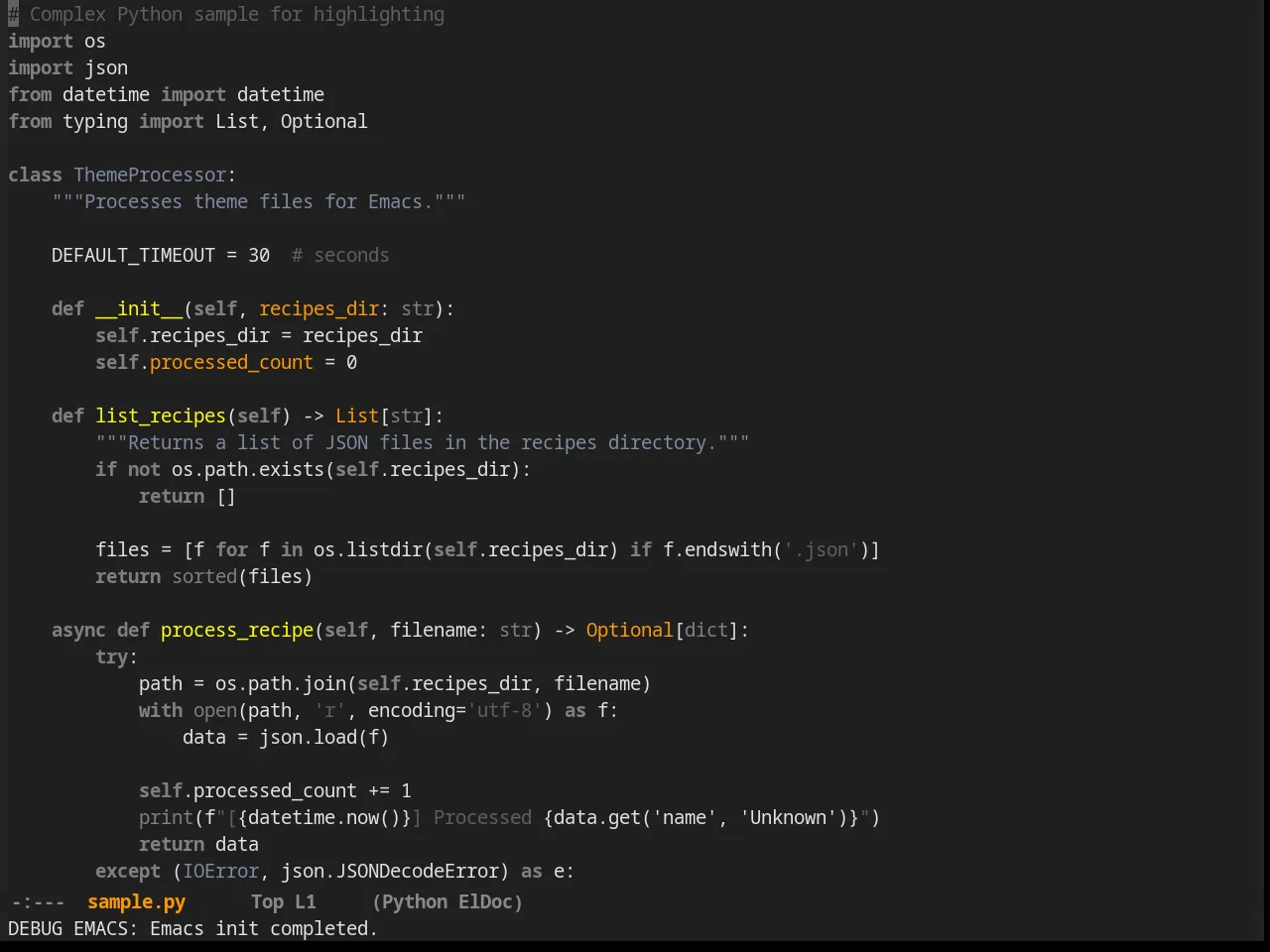Click the 'utf-8' encoding string
Viewport: 1270px width, 952px height.
coord(505,710)
